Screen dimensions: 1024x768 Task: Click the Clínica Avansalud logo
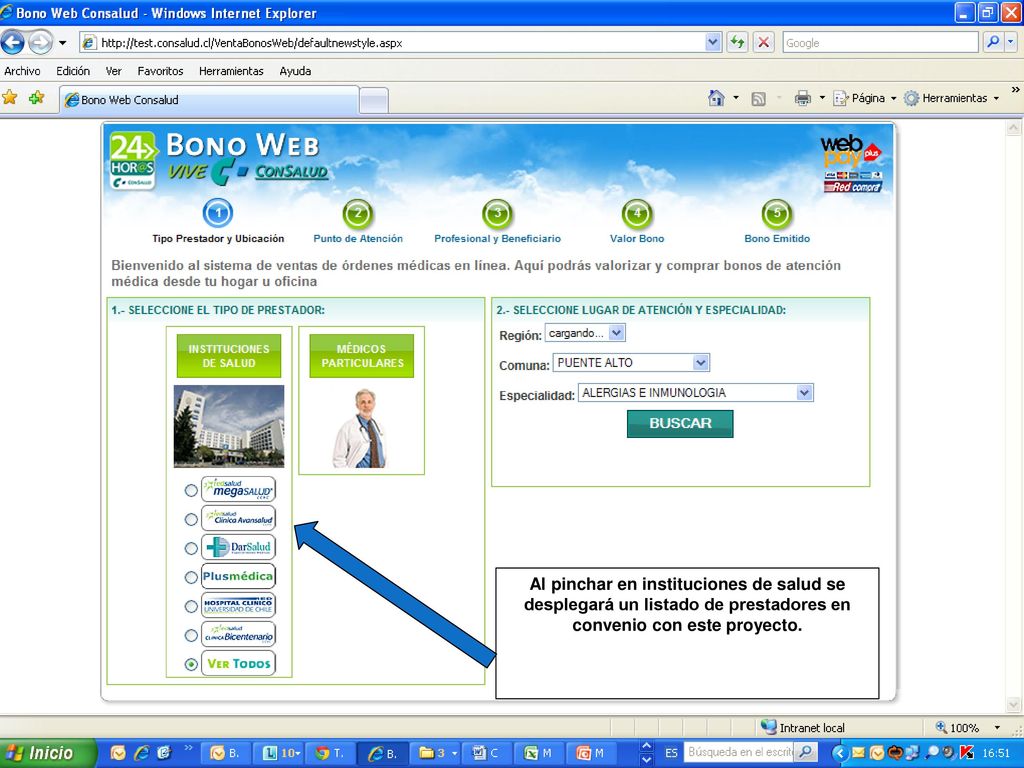click(x=238, y=519)
